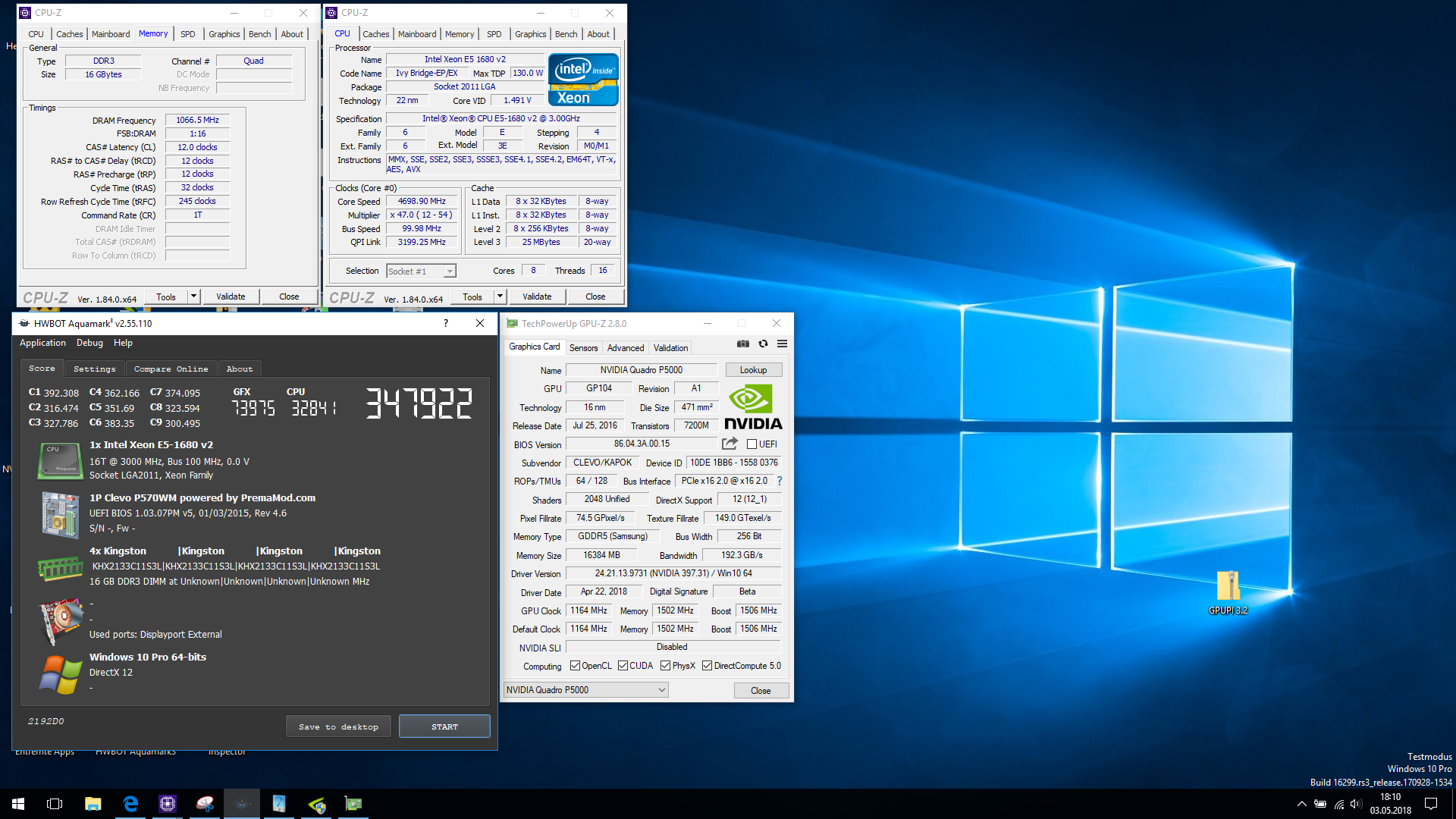Open the Action Center notifications

(1431, 804)
